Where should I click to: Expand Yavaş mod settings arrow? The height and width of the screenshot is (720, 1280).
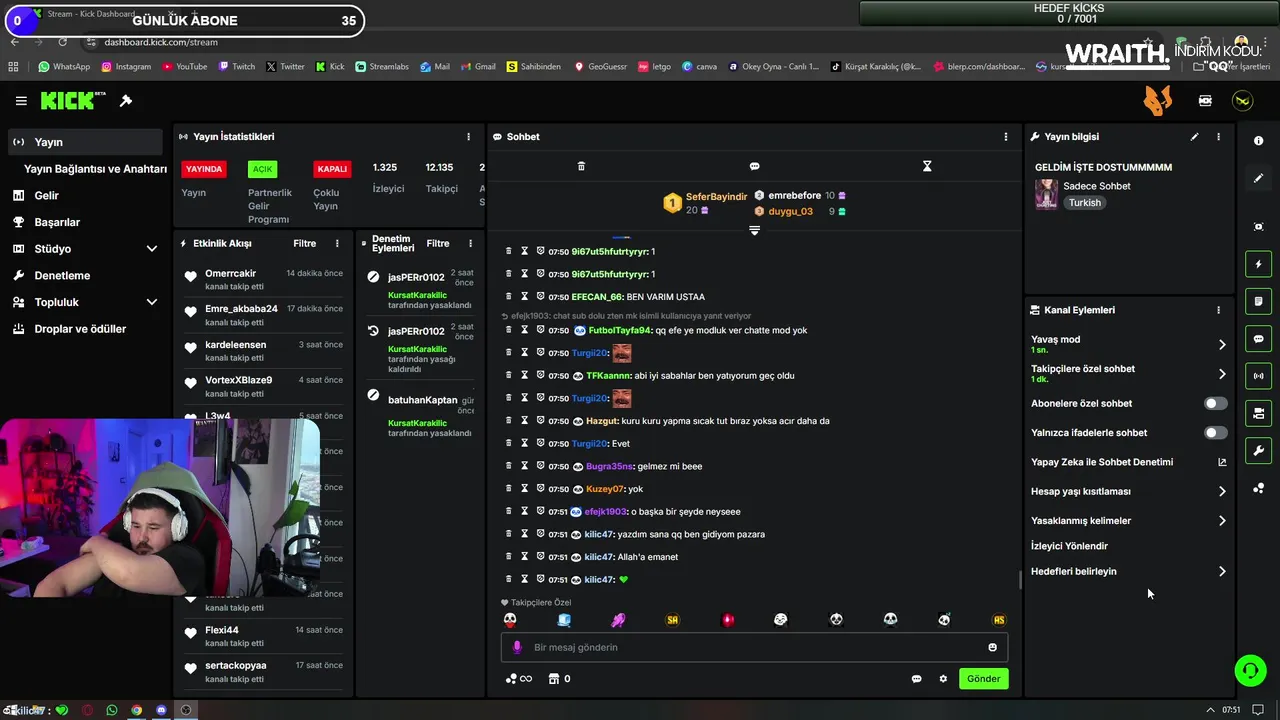pos(1222,345)
